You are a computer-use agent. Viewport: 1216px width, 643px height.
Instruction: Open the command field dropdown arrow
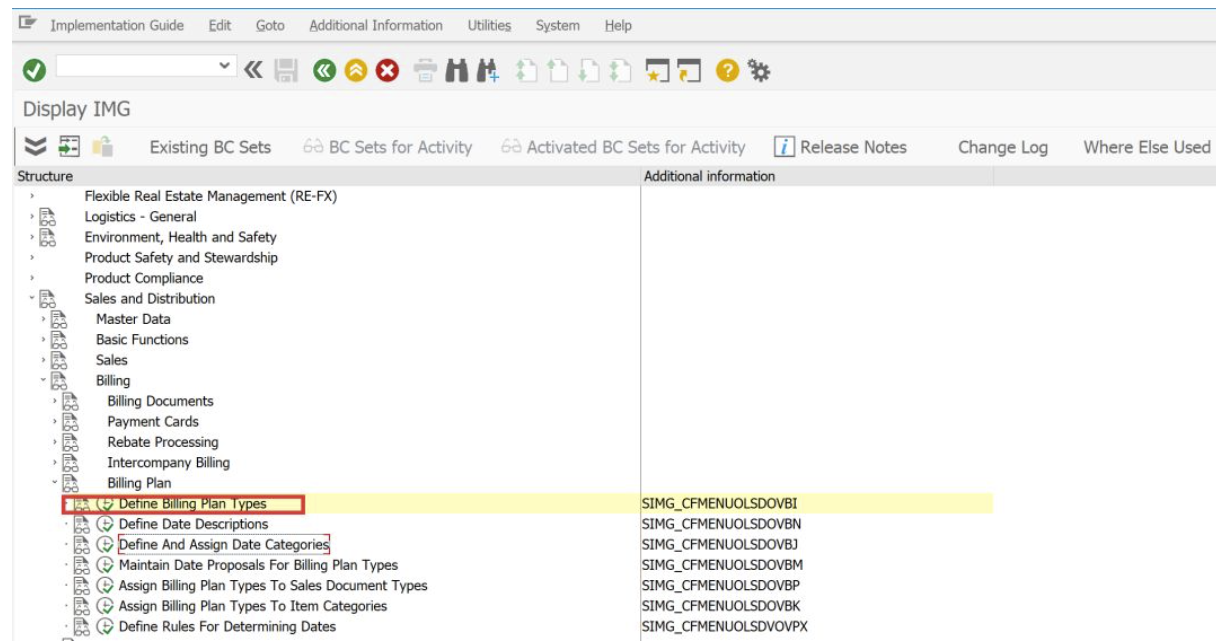[x=224, y=67]
